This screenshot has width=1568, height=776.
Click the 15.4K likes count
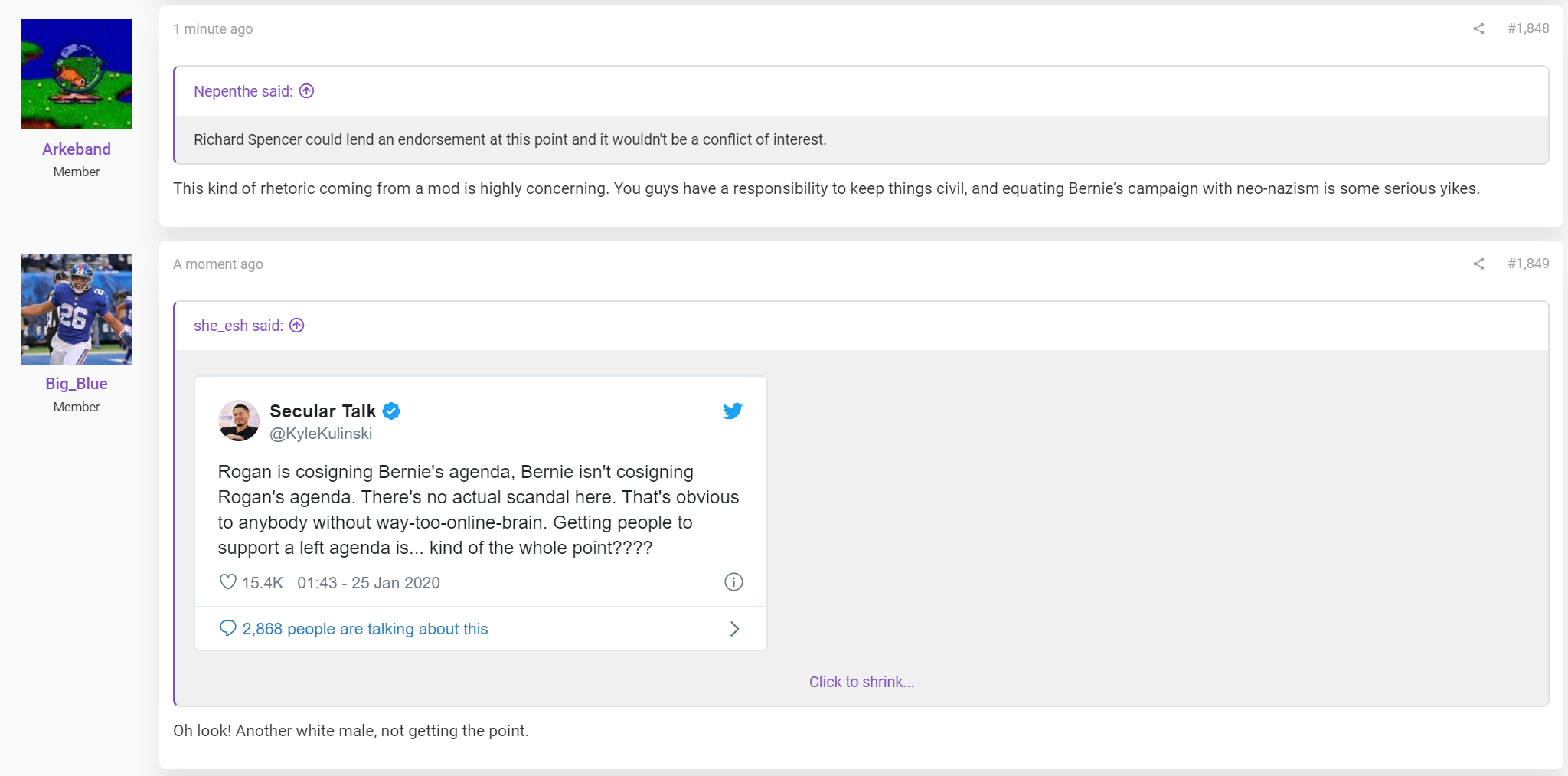[x=263, y=583]
